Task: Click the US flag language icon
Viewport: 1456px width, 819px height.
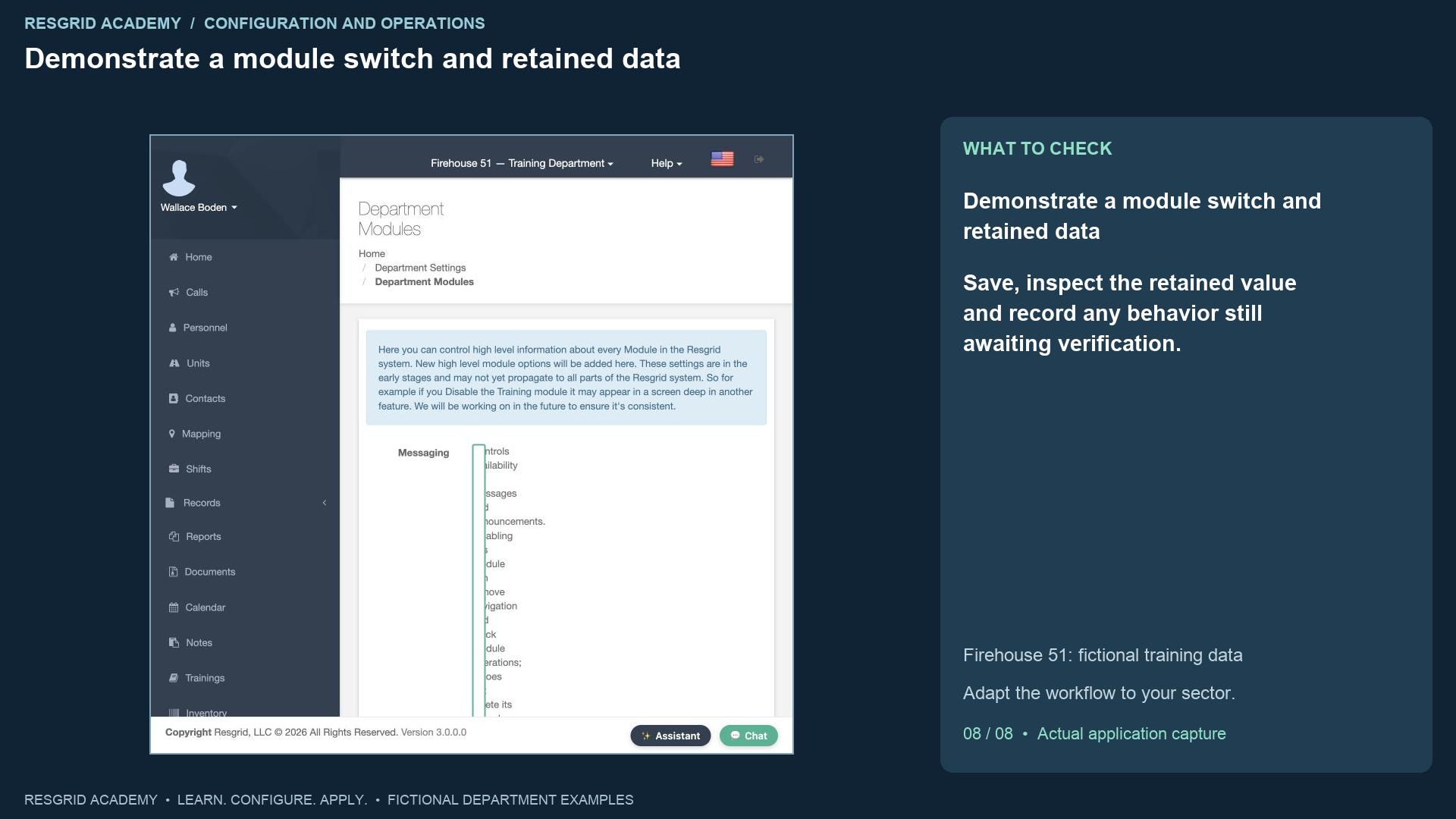Action: pyautogui.click(x=722, y=159)
